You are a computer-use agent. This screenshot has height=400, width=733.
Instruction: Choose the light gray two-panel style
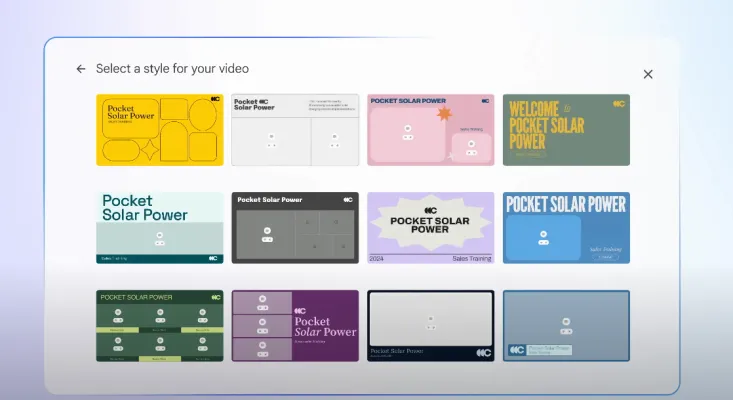[x=295, y=130]
